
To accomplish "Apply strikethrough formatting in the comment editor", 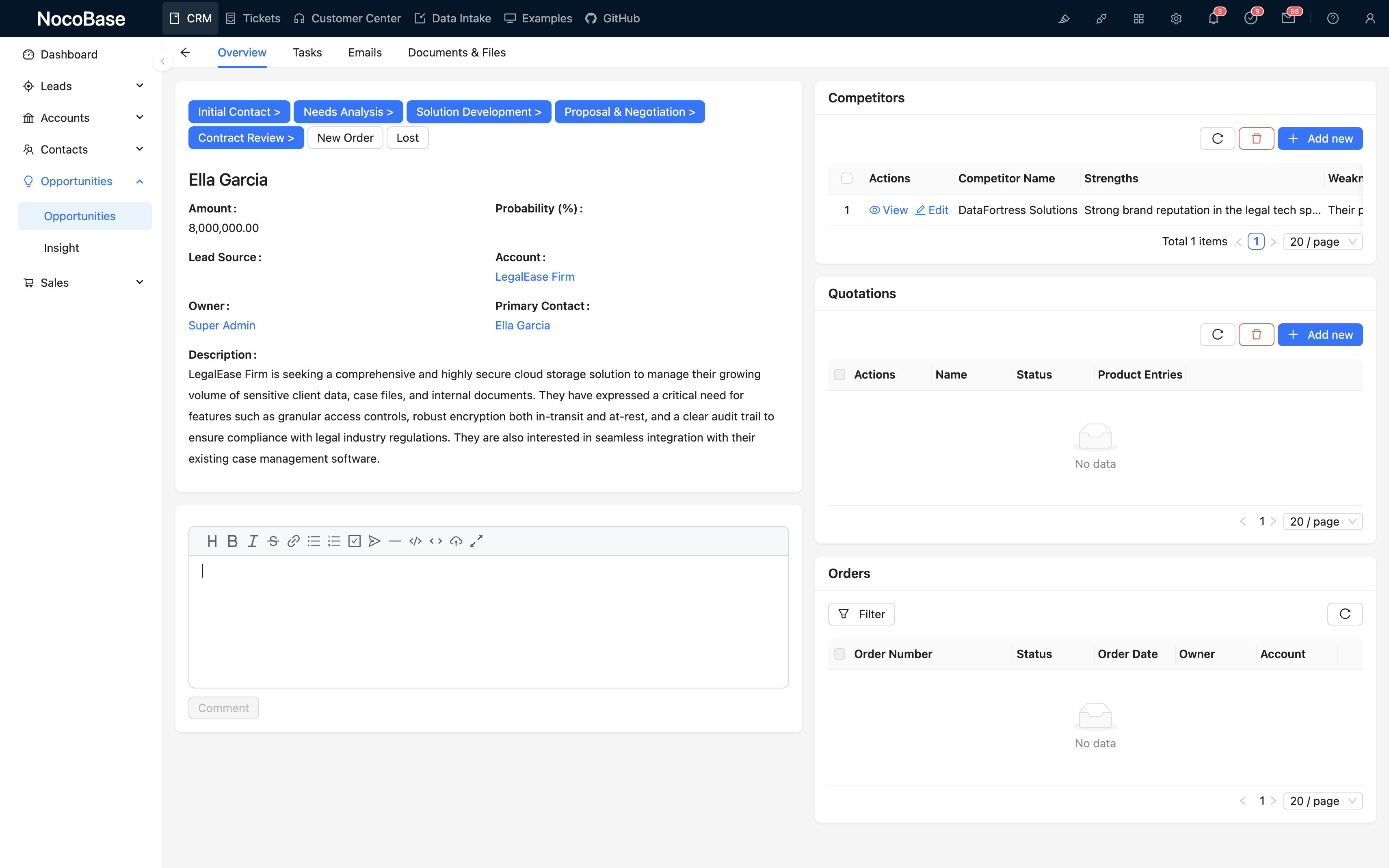I will point(273,541).
